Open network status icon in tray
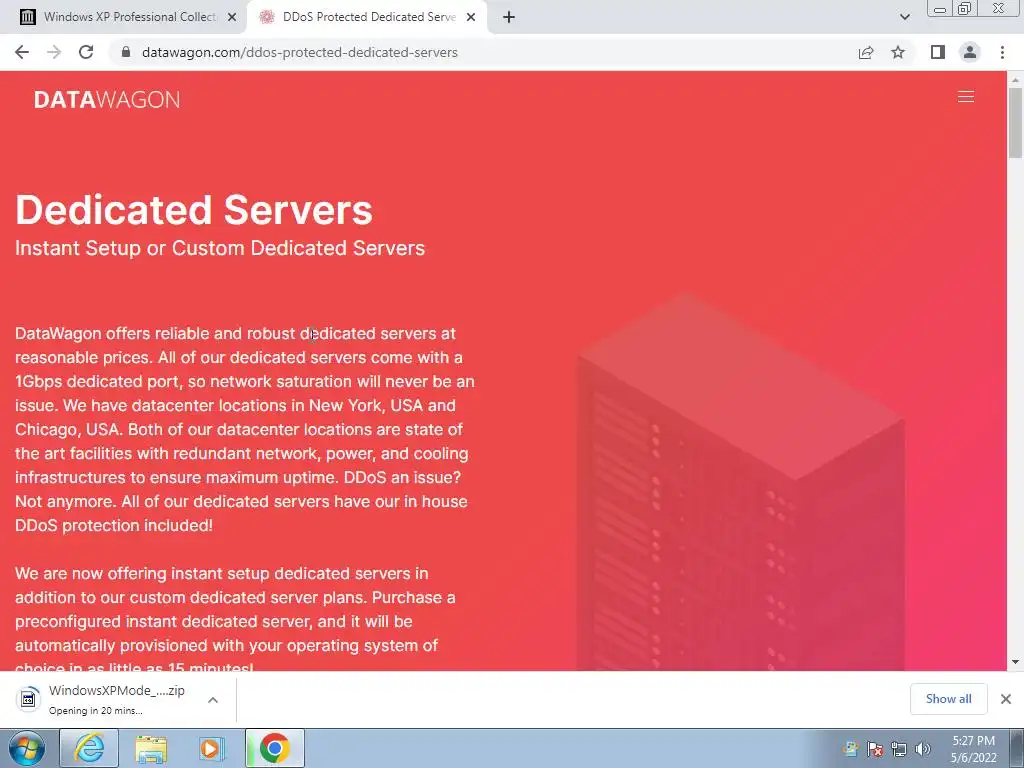Image resolution: width=1024 pixels, height=768 pixels. point(899,748)
